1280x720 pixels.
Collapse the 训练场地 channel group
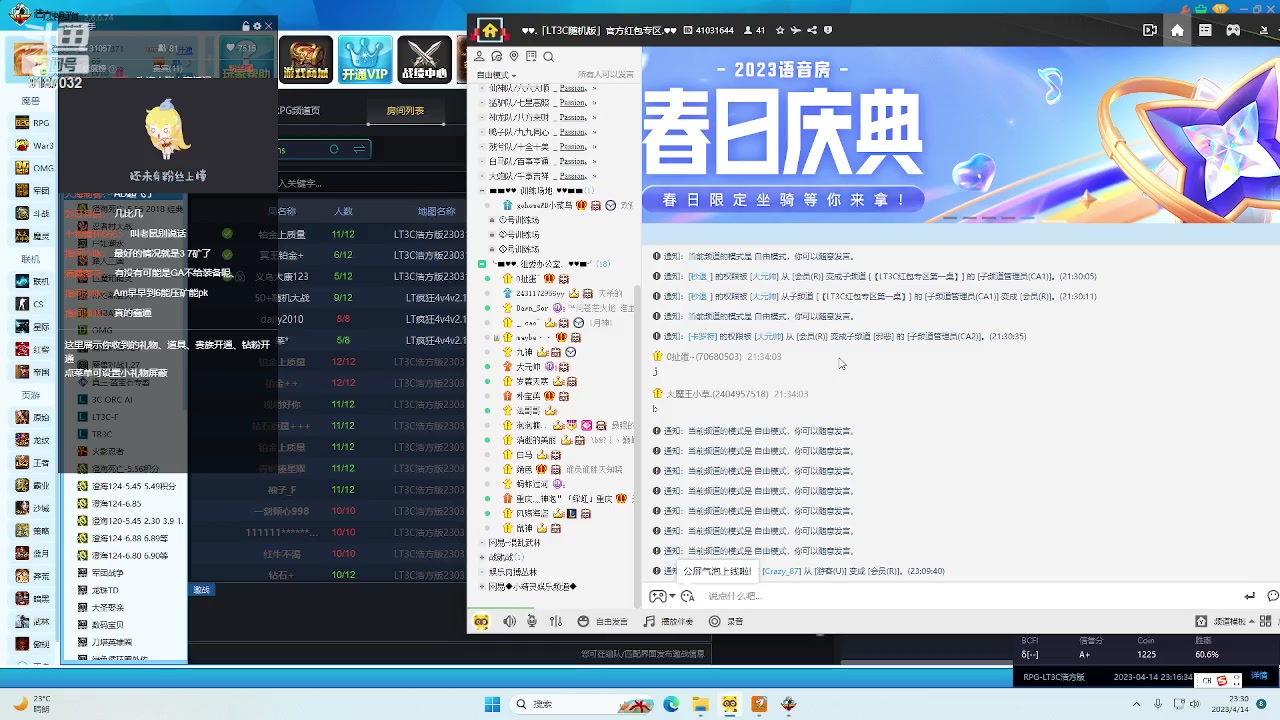[x=482, y=190]
